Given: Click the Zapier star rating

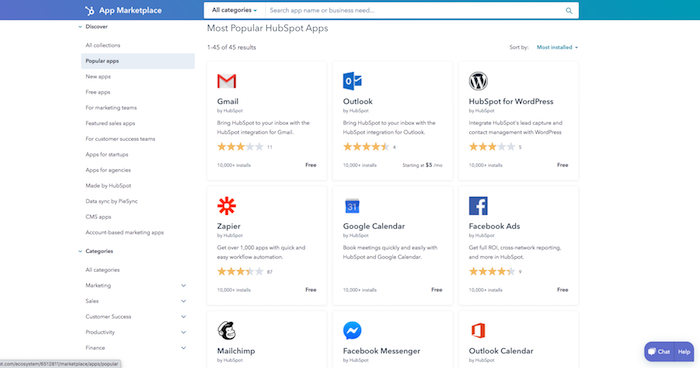Looking at the screenshot, I should 240,272.
